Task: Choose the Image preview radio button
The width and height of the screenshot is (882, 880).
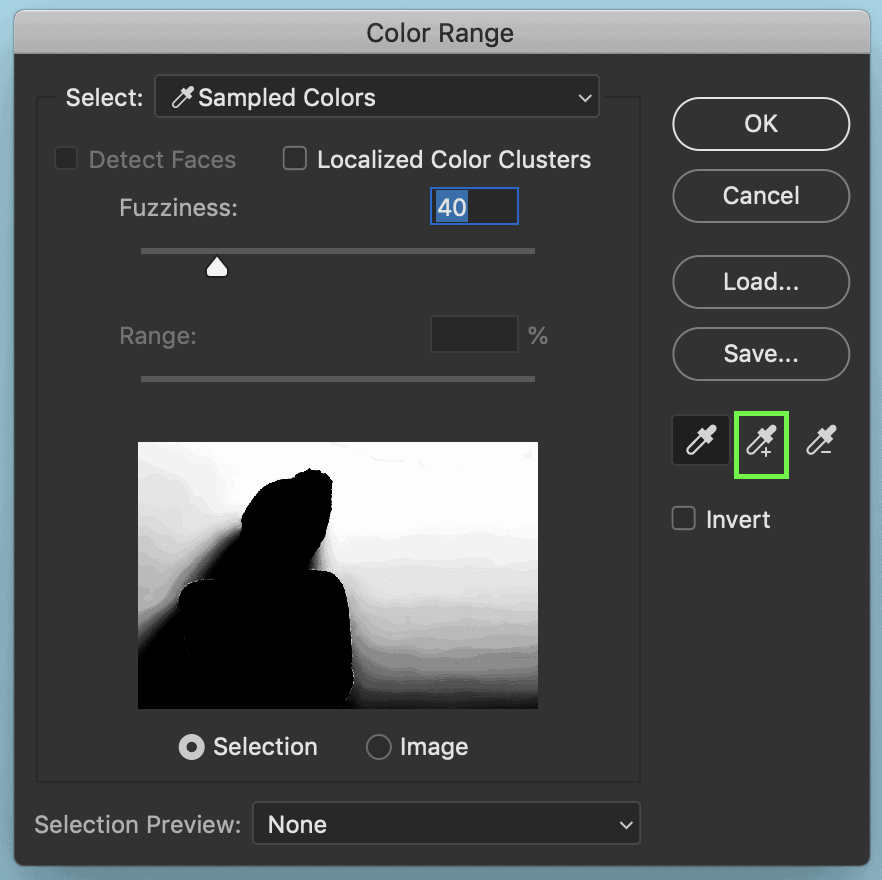Action: [x=379, y=747]
